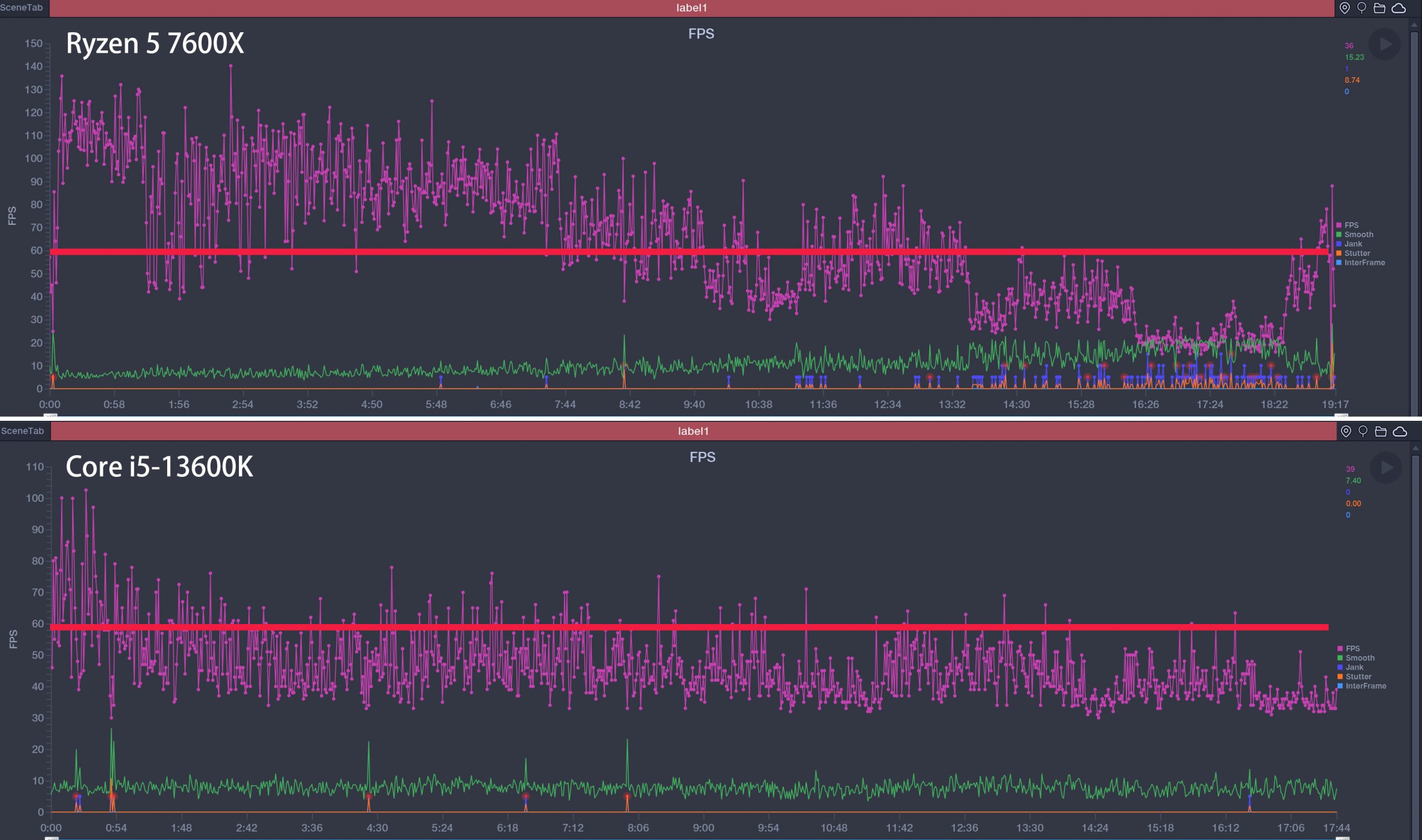The image size is (1422, 840).
Task: Click the pink value 36 in top chart readout
Action: tap(1349, 46)
